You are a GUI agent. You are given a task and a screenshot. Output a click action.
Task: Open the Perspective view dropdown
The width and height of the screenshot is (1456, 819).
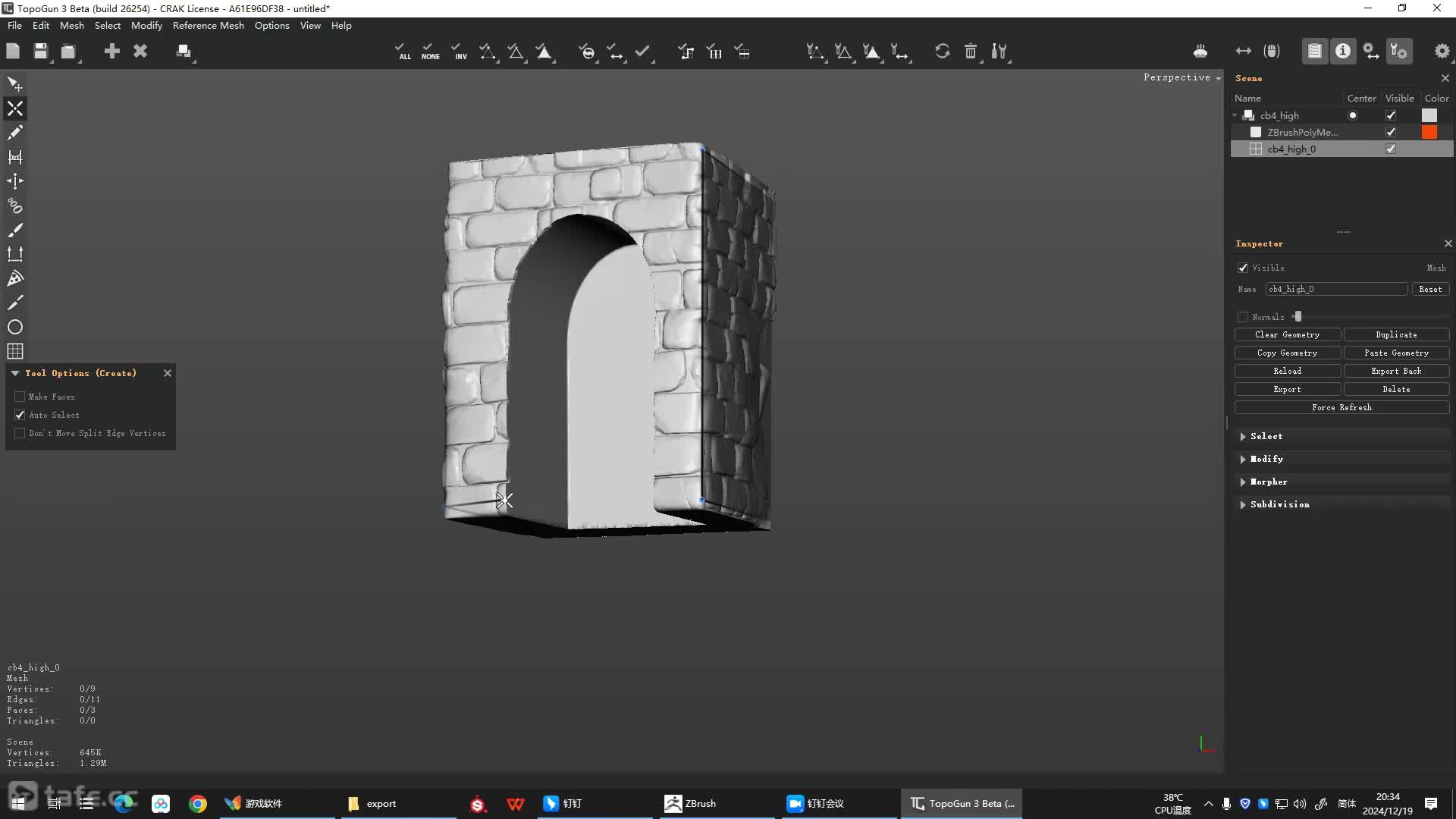1182,77
